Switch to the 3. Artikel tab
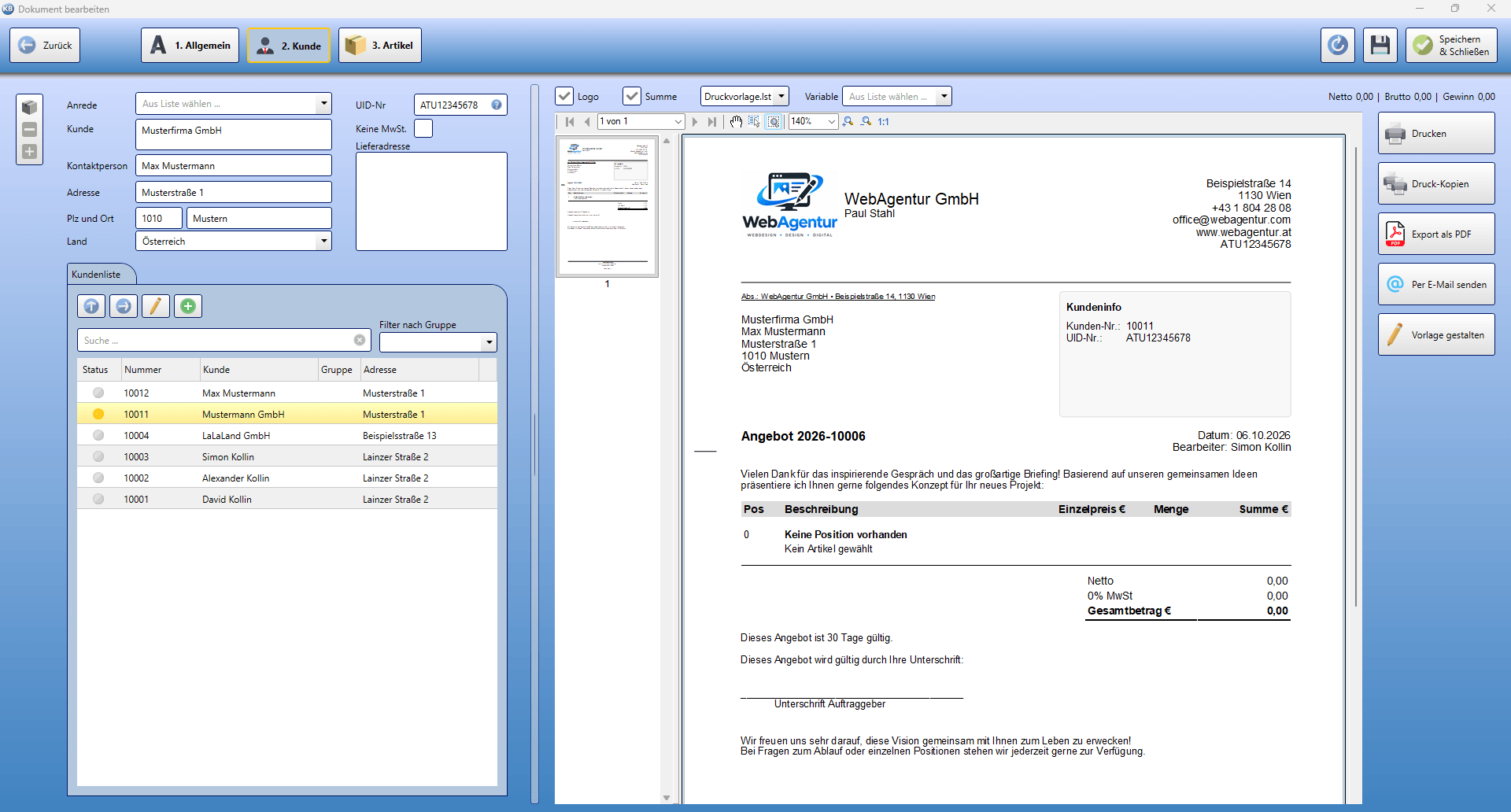This screenshot has height=812, width=1511. coord(380,45)
